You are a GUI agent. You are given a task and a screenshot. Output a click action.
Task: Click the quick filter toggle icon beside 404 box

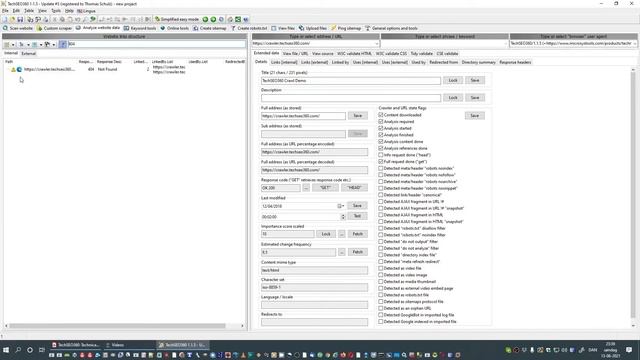point(62,44)
